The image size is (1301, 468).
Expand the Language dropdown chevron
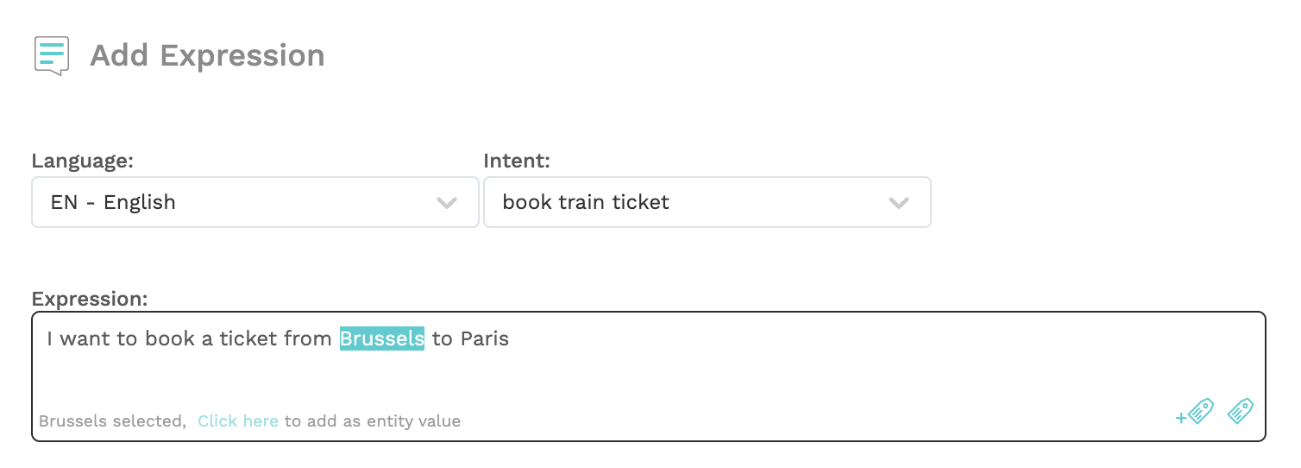[446, 203]
